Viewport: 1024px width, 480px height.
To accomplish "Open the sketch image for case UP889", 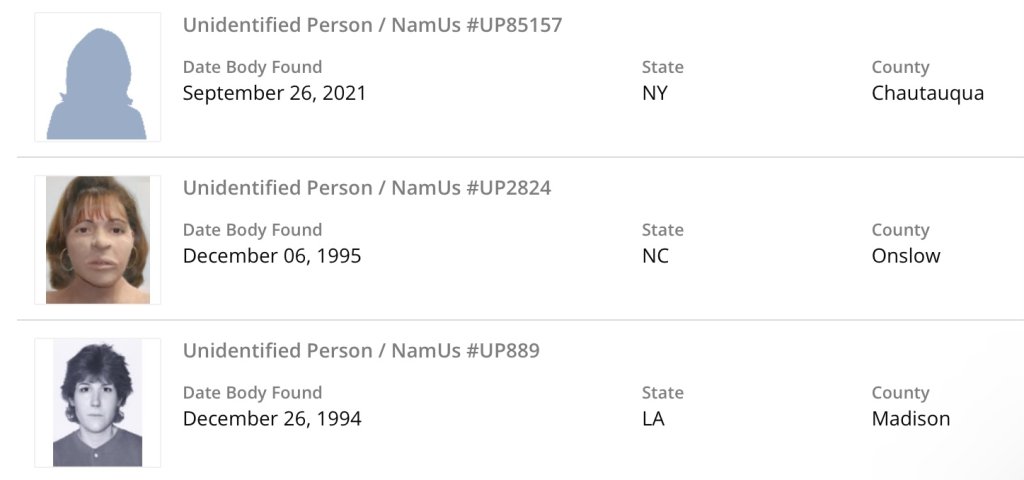I will (97, 402).
